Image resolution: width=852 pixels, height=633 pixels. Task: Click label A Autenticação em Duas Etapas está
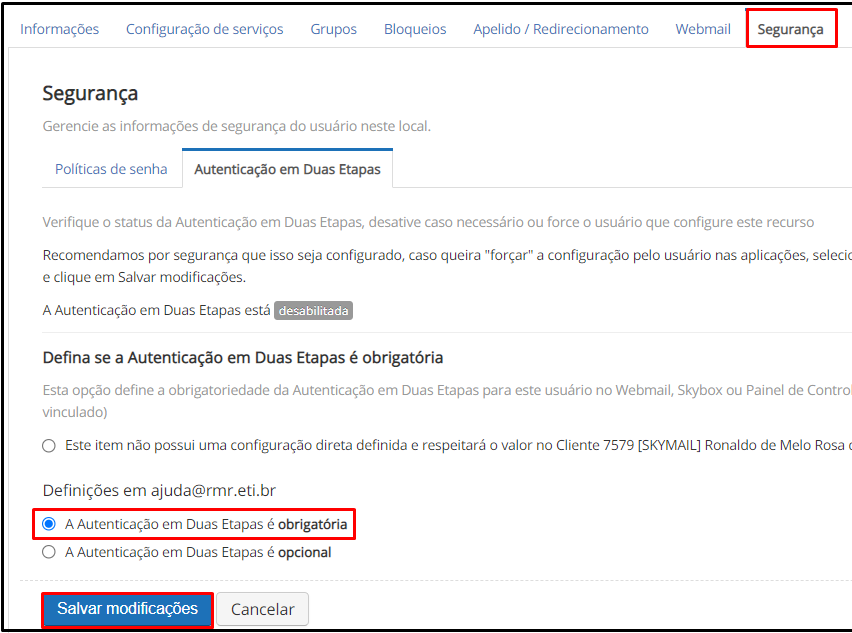[156, 310]
